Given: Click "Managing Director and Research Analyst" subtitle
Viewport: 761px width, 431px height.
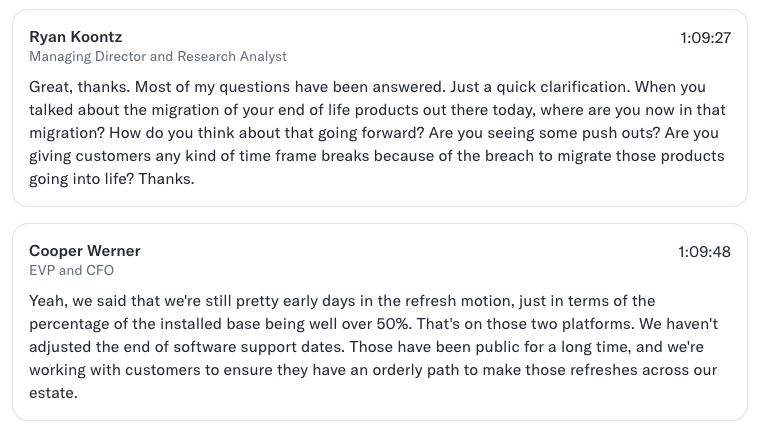Looking at the screenshot, I should [x=158, y=57].
